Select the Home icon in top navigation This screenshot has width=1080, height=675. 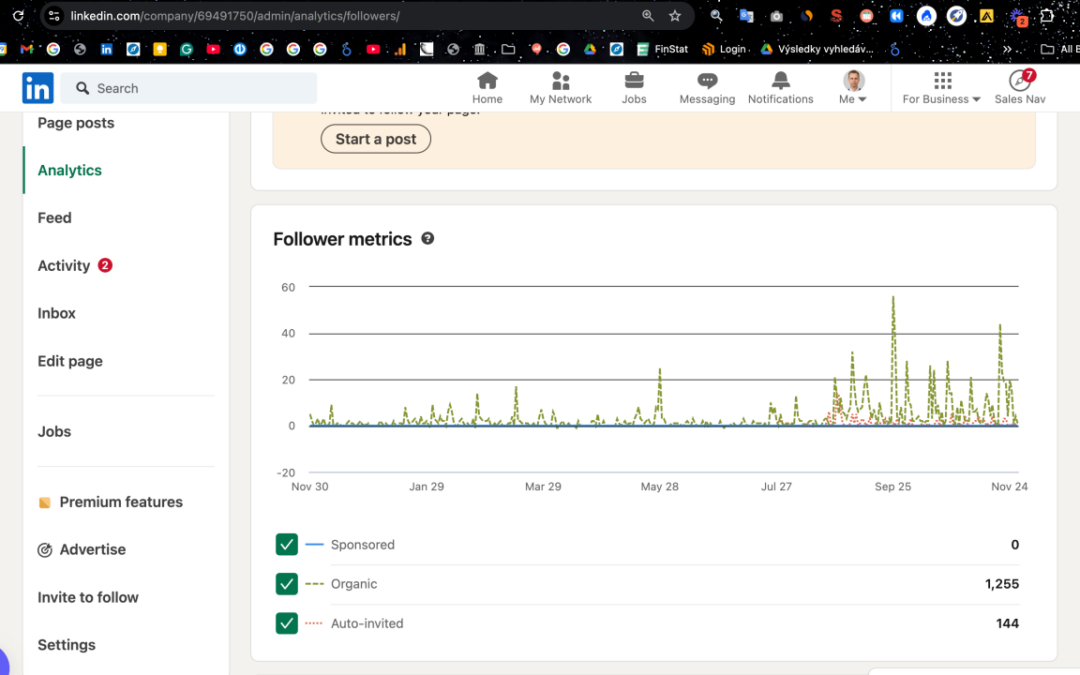tap(487, 80)
